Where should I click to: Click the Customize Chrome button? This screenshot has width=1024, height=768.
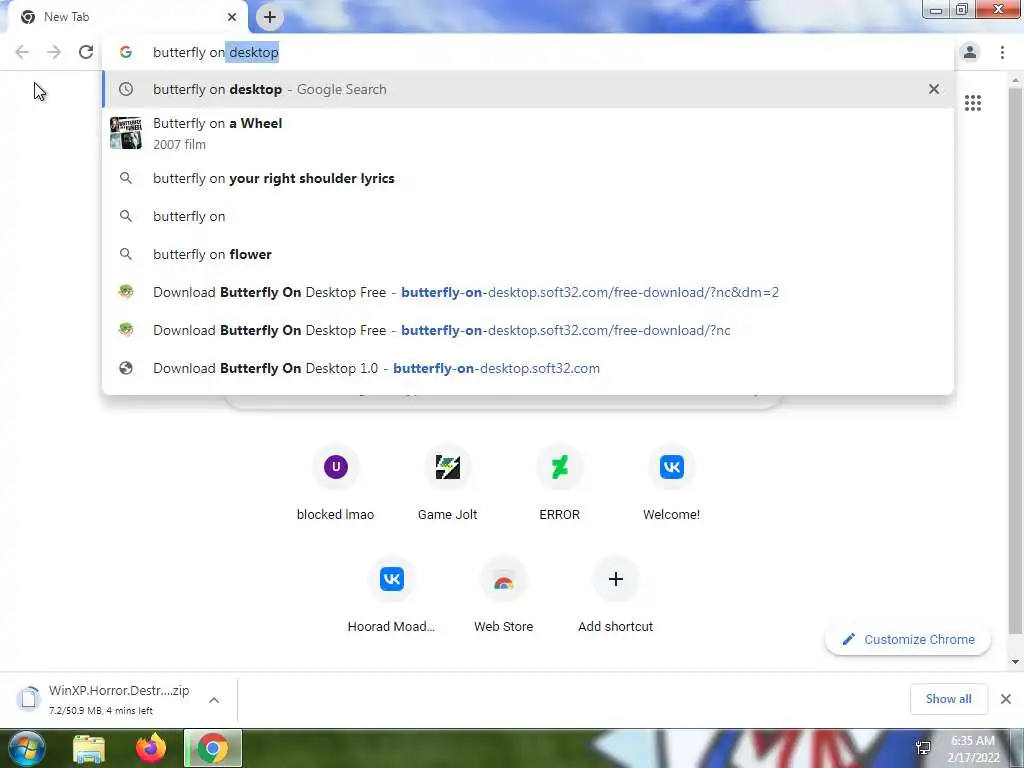pos(908,639)
